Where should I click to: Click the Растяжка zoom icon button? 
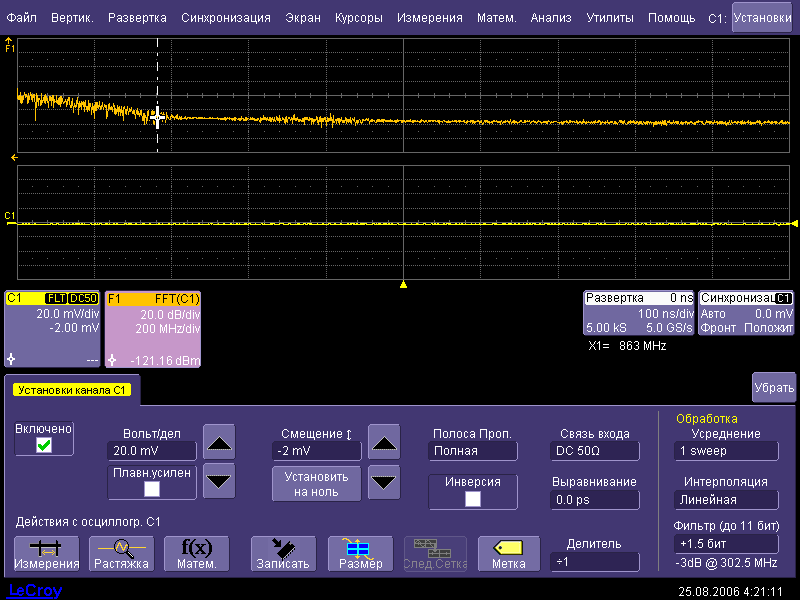click(121, 553)
